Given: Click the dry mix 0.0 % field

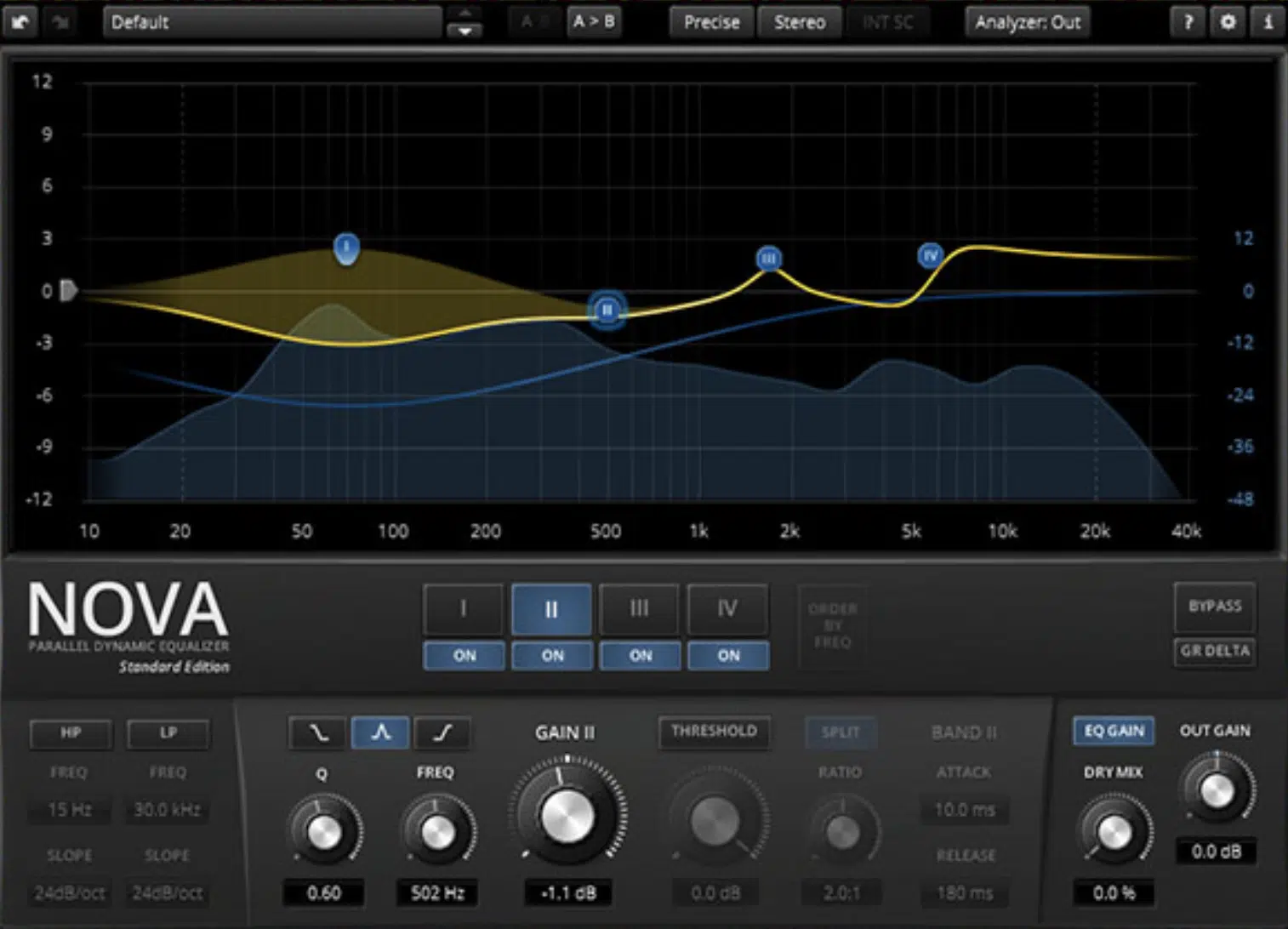Looking at the screenshot, I should (1114, 893).
